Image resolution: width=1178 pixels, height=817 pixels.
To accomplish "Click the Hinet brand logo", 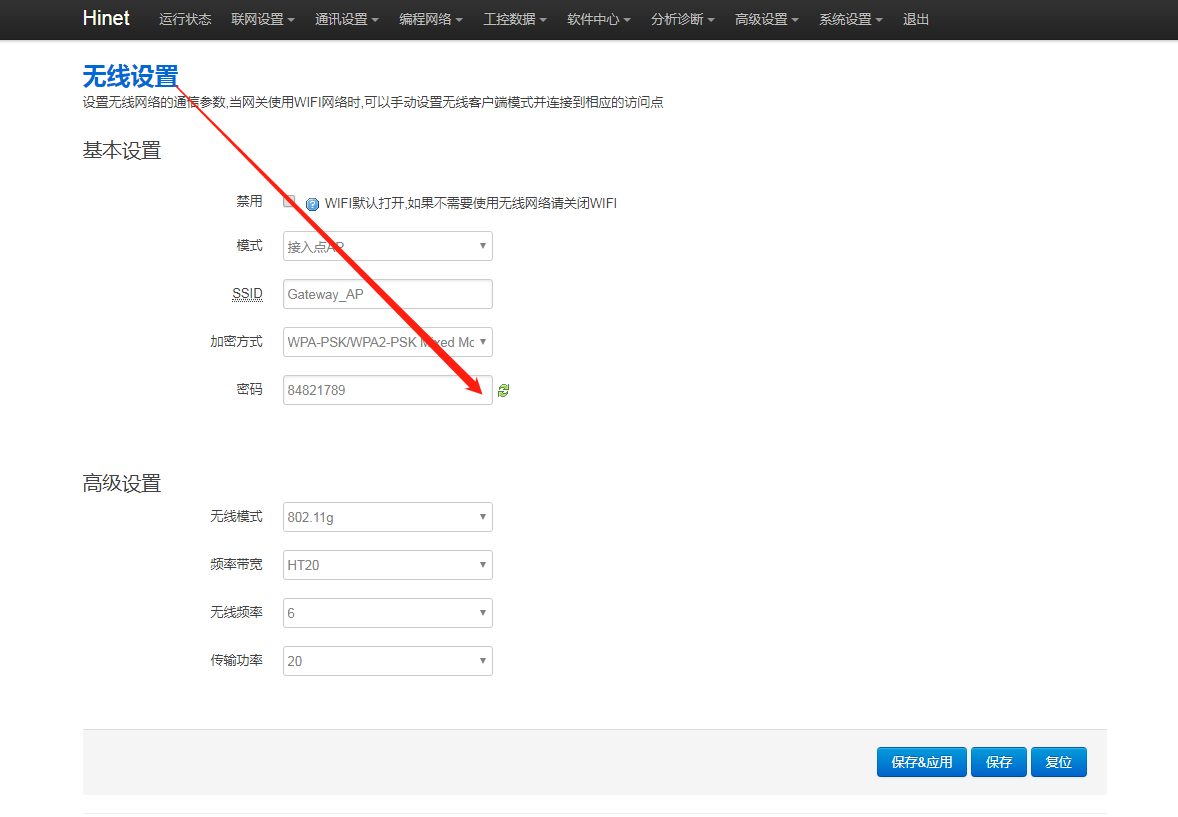I will [106, 18].
